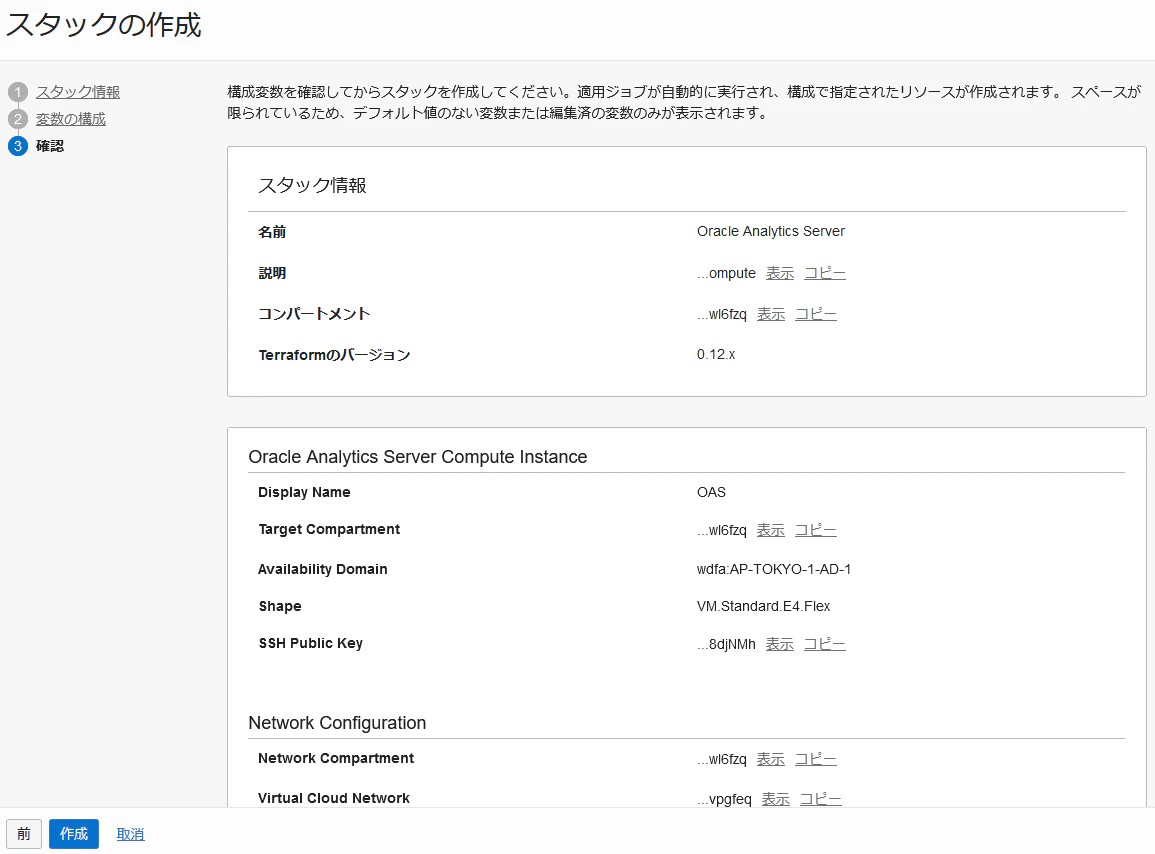Copy the コンパートメント value
1155x854 pixels.
[815, 315]
